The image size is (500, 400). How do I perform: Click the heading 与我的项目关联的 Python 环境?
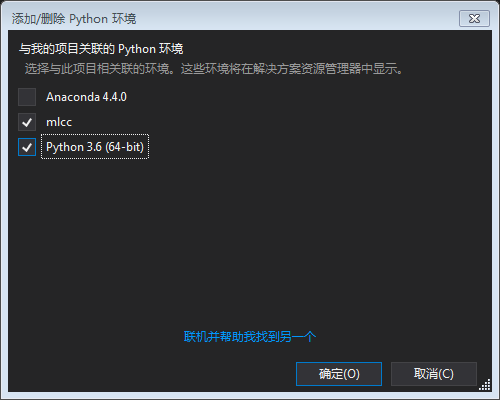pos(101,49)
